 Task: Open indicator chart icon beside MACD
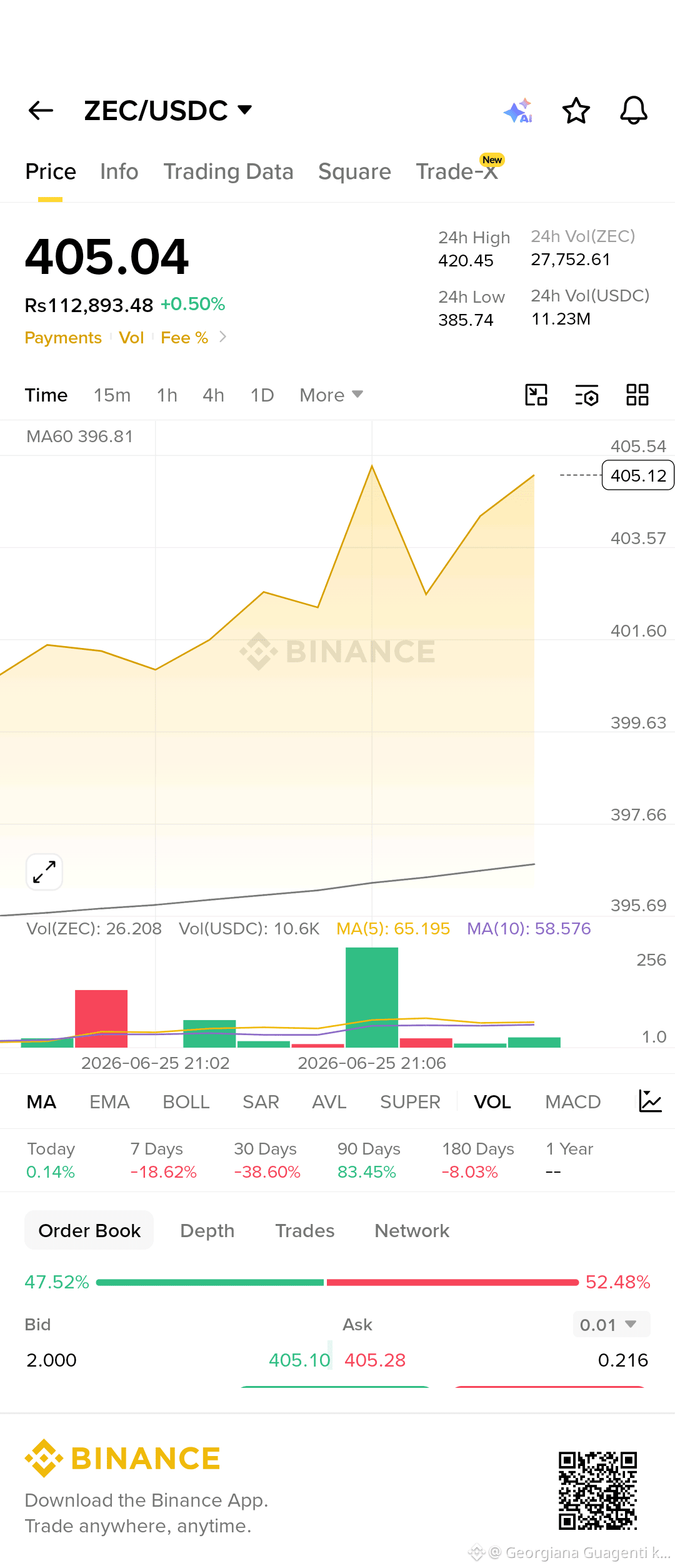click(650, 1101)
